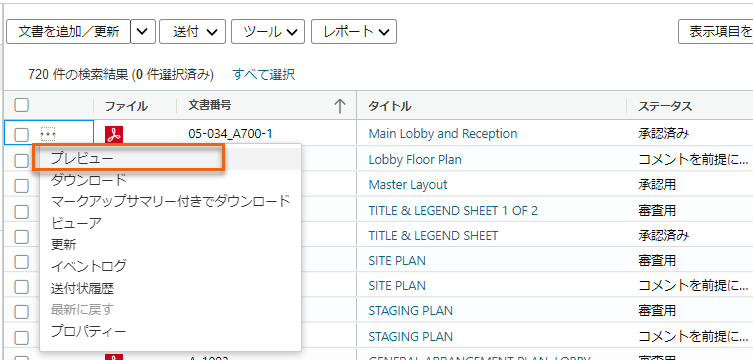This screenshot has height=360, width=753.
Task: Check the Master Layout row checkbox
Action: pos(22,186)
